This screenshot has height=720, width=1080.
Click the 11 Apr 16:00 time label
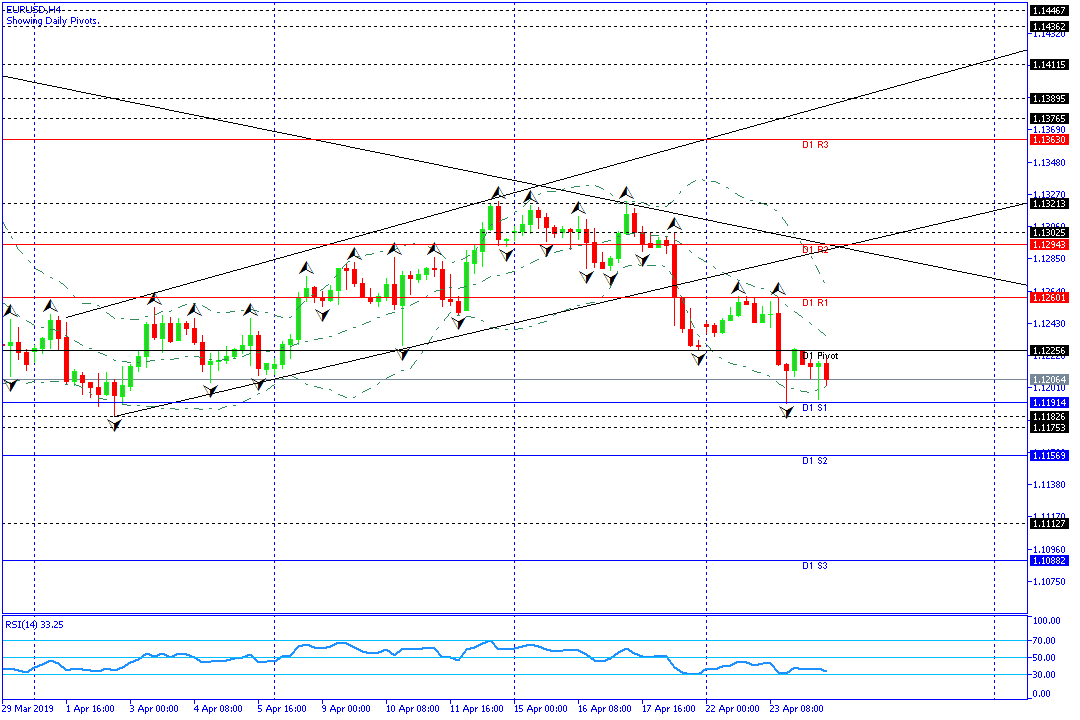click(477, 708)
